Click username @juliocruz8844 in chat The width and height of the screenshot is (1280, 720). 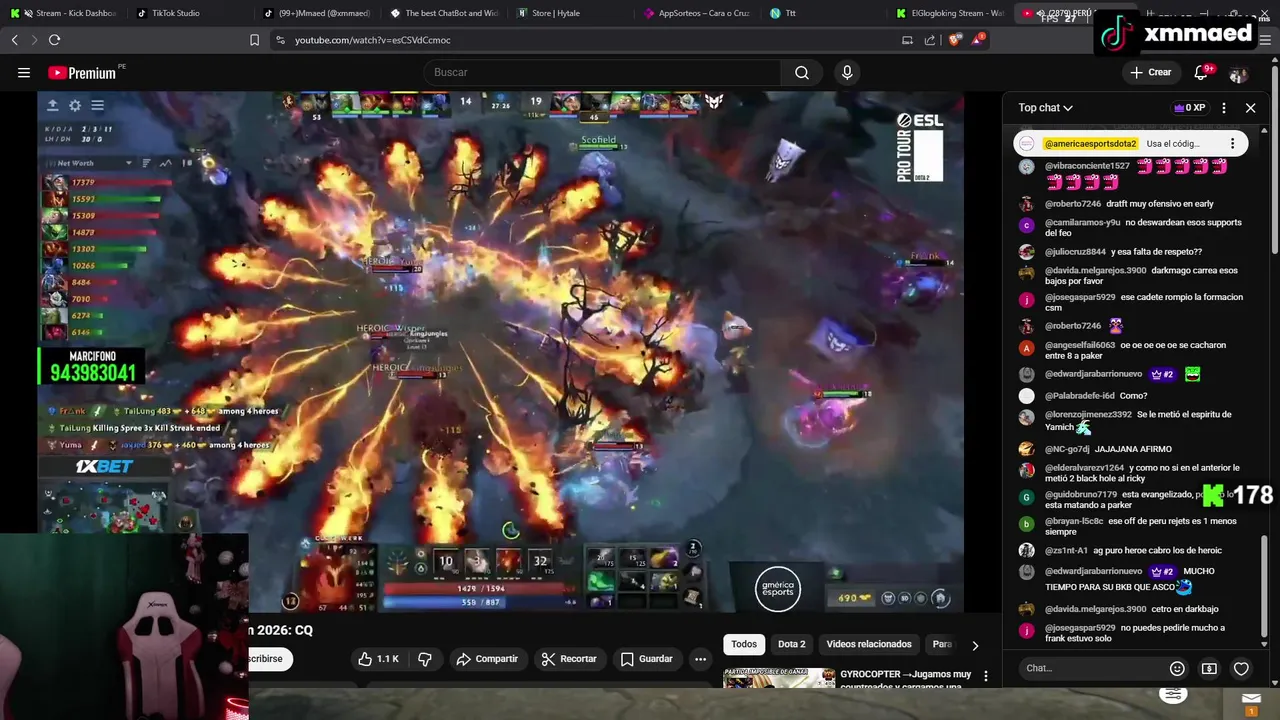1076,252
